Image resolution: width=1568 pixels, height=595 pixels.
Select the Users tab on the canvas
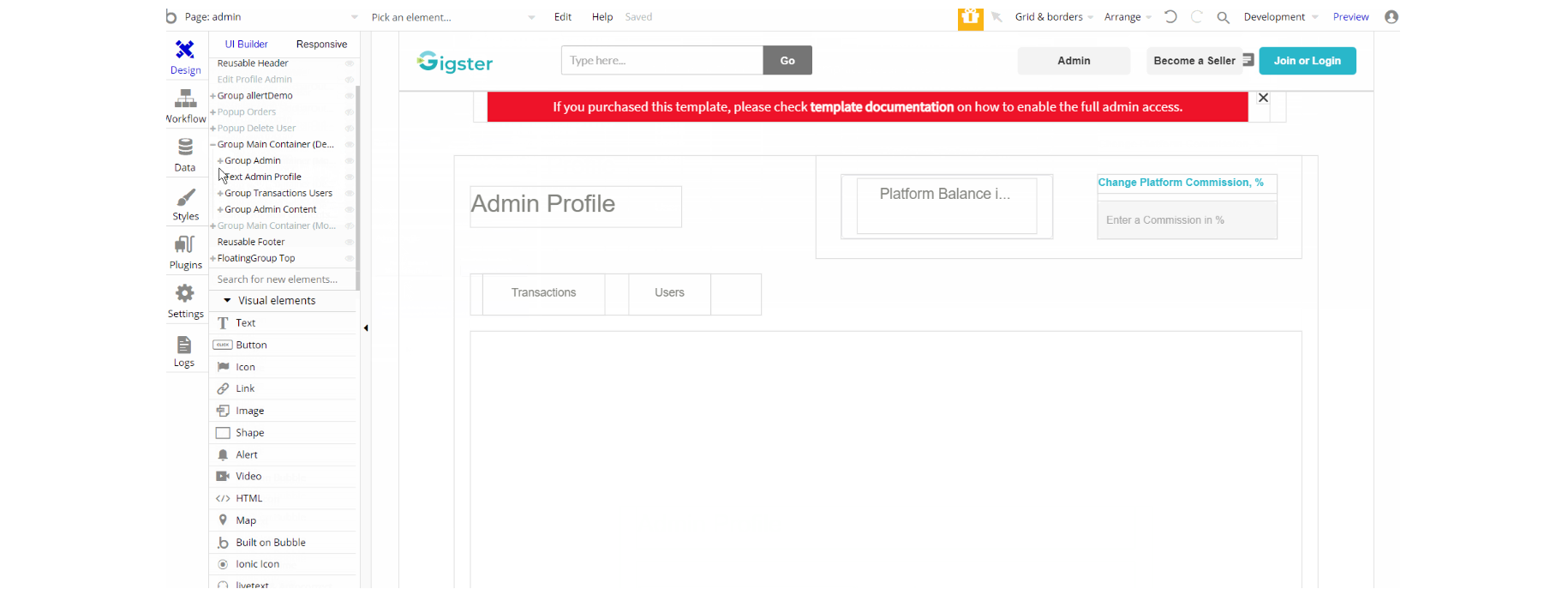[x=669, y=293]
